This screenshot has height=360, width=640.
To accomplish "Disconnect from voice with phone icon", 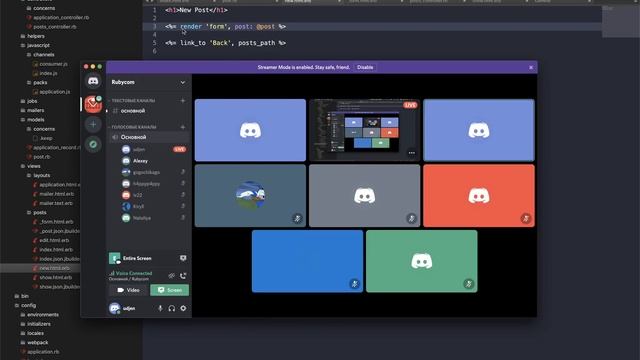I will [x=183, y=276].
